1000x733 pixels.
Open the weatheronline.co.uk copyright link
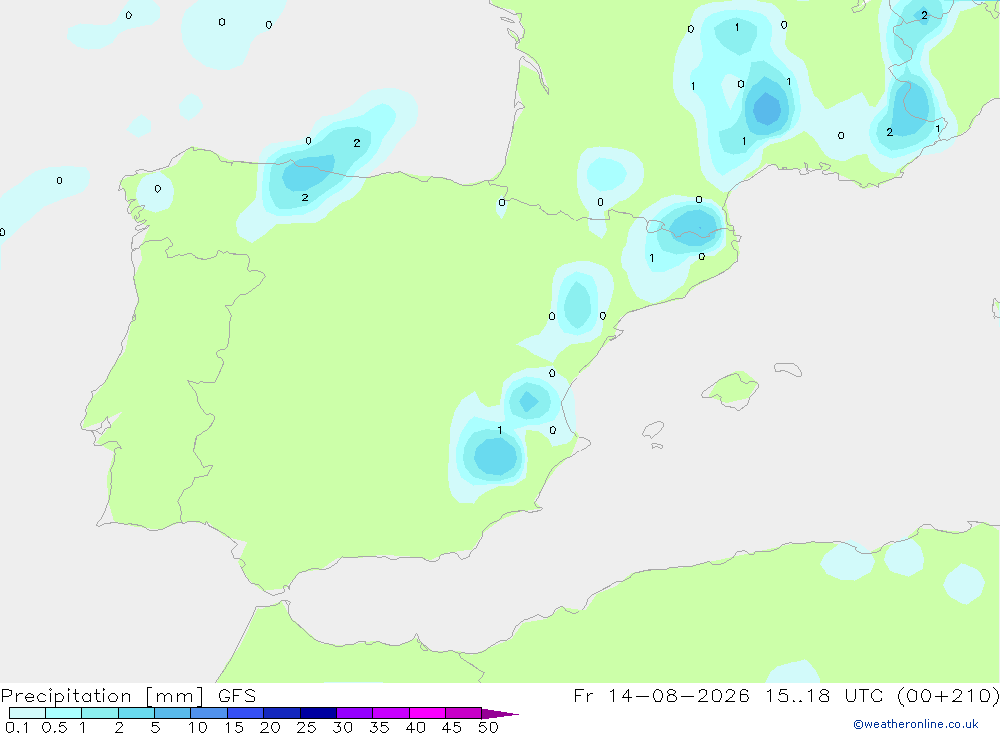click(x=915, y=724)
